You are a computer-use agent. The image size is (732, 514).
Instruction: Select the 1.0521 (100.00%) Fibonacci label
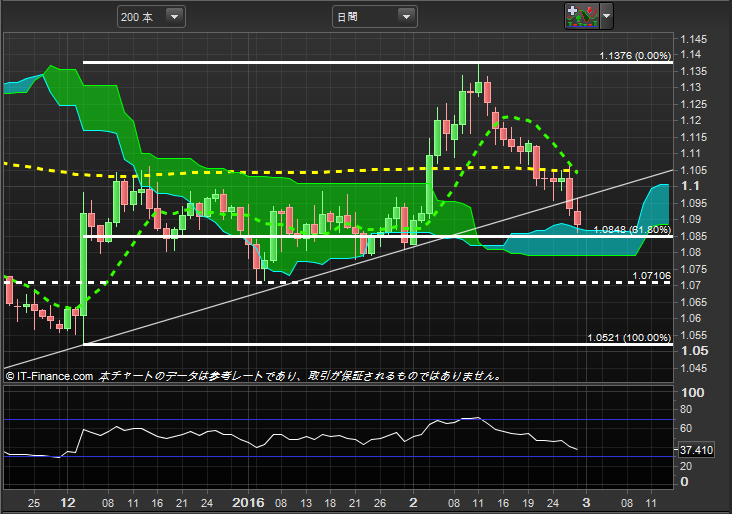click(629, 338)
